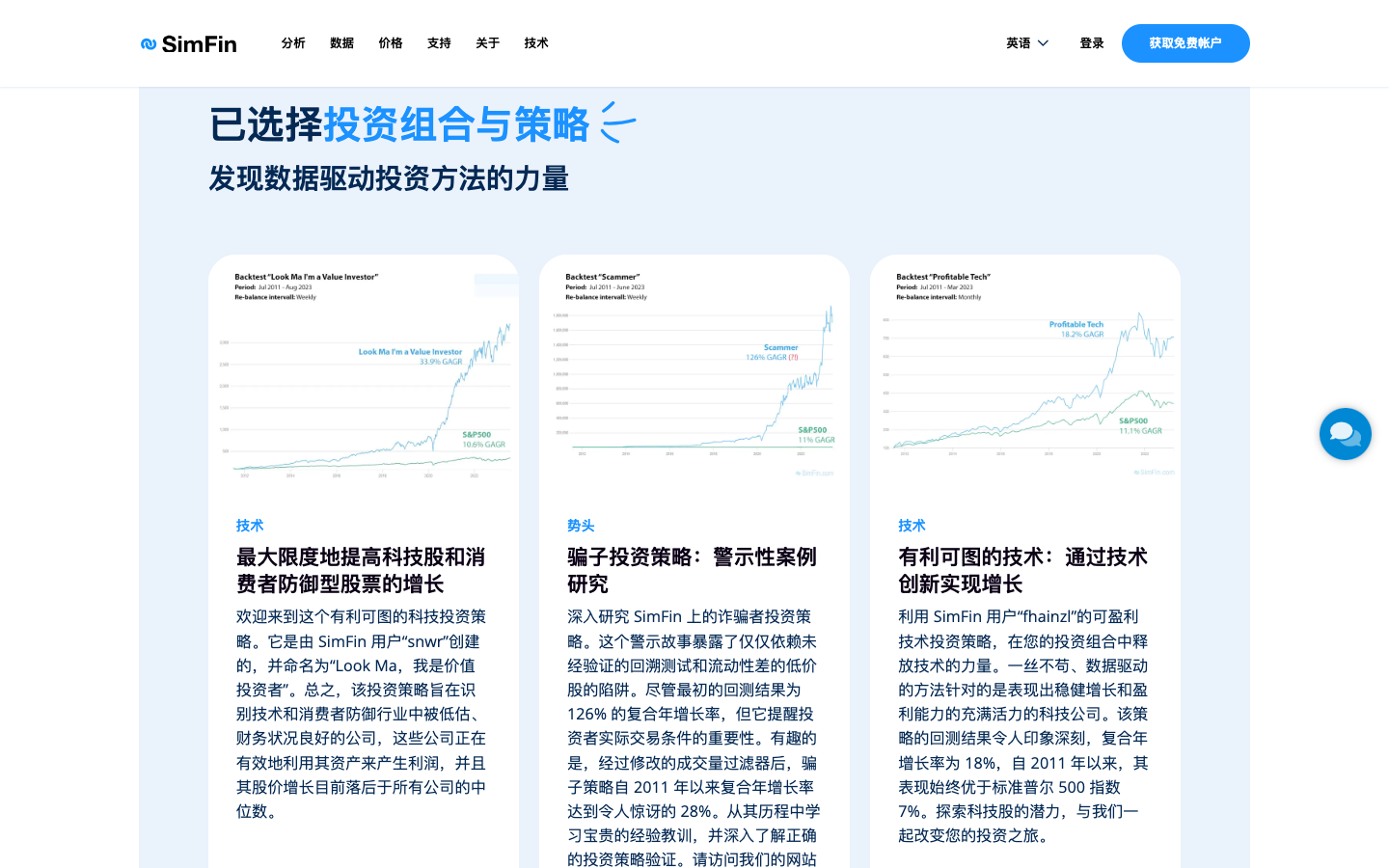Open article 骗子投资策略：警示性案例研究
Screen dimensions: 1389x868
(692, 570)
